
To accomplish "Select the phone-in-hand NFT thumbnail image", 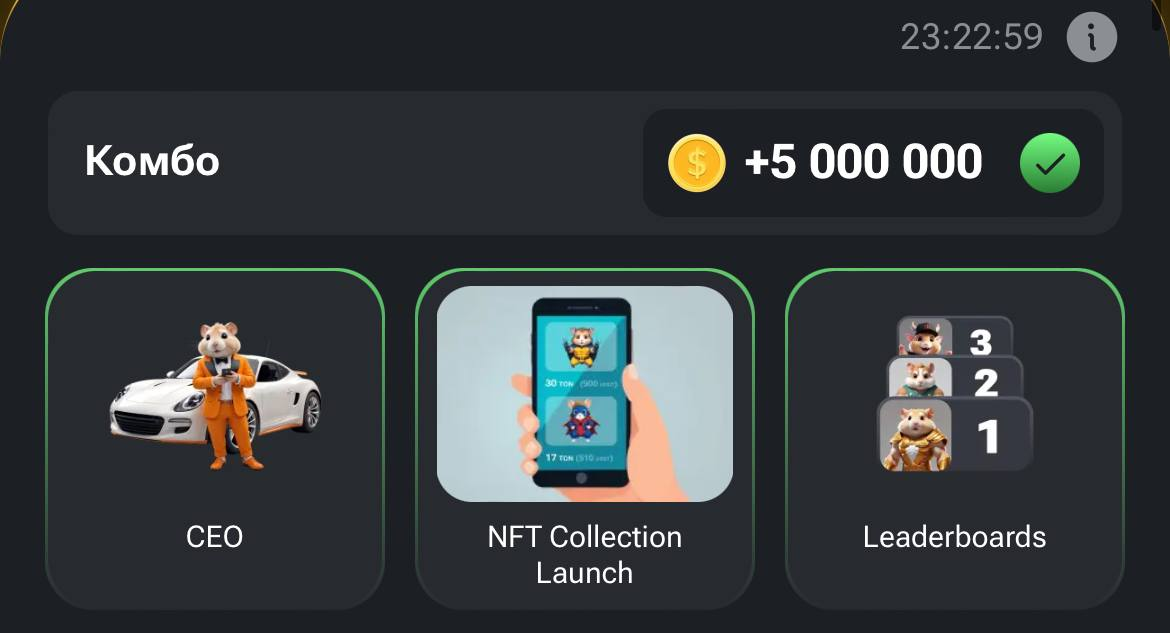I will 584,393.
